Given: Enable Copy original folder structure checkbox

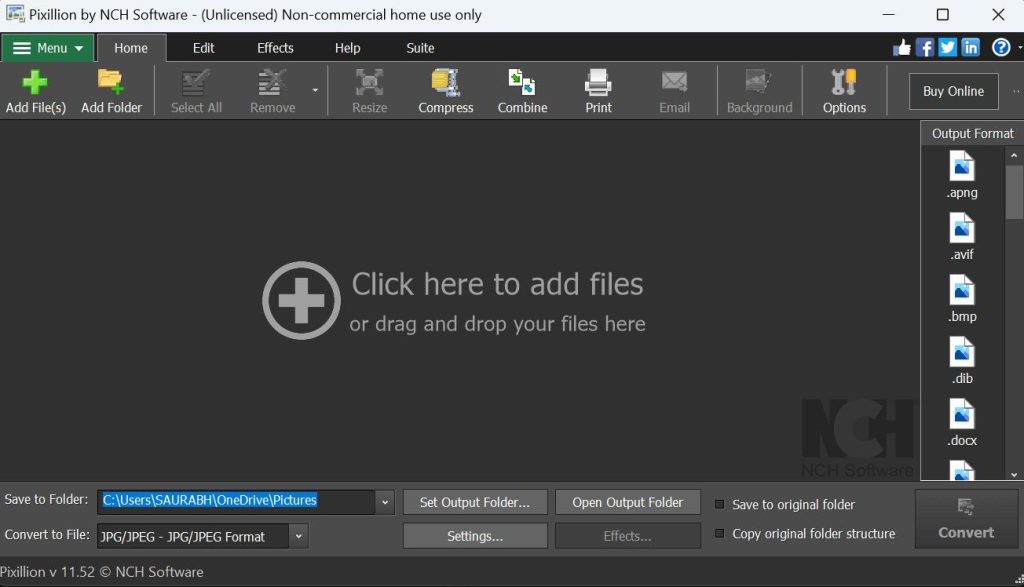Looking at the screenshot, I should (720, 533).
